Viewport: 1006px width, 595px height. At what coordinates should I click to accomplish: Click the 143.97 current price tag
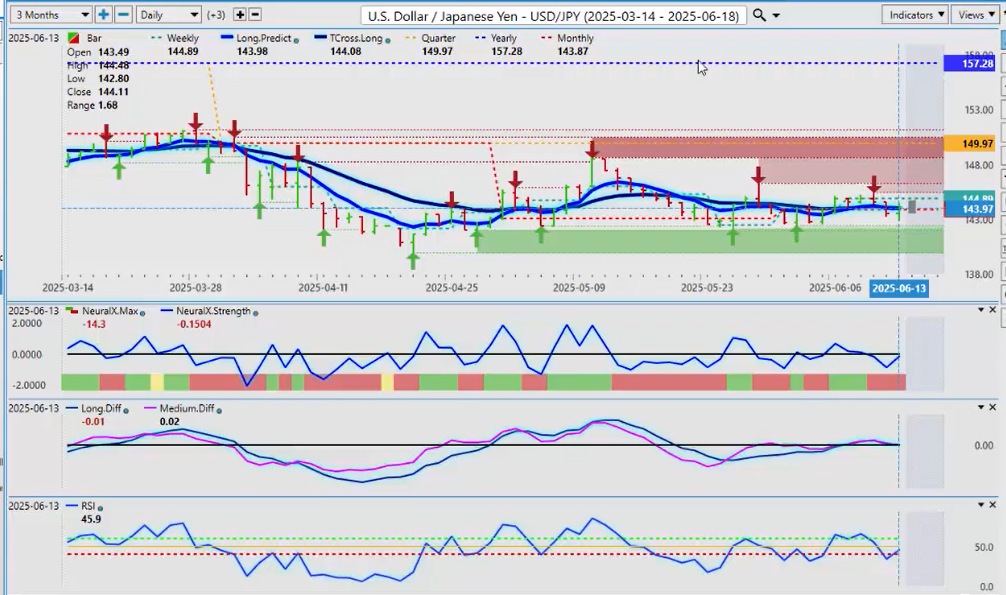tap(969, 209)
